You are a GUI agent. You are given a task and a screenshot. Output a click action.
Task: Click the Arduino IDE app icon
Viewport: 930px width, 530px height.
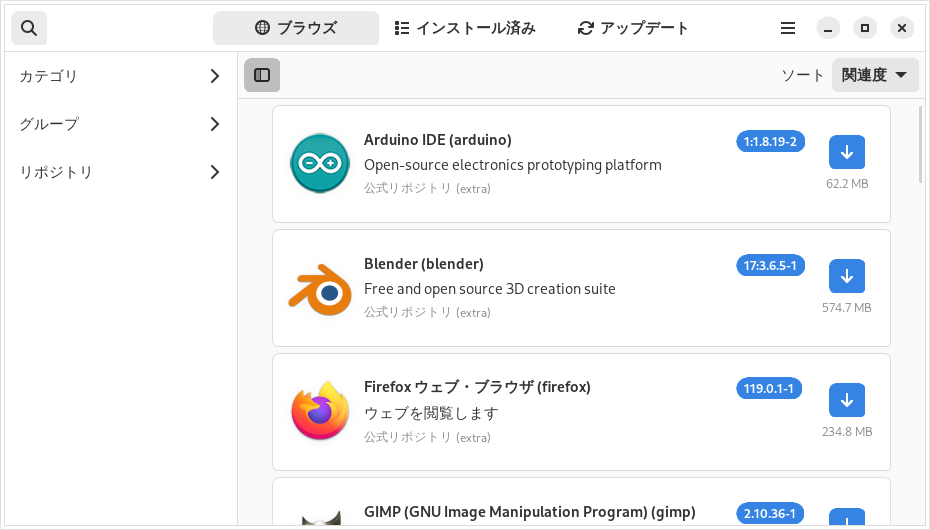click(x=320, y=163)
